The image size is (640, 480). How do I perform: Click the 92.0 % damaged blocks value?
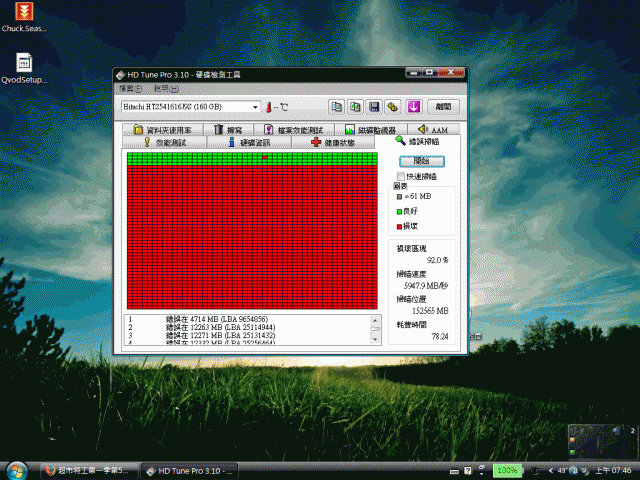click(x=438, y=260)
